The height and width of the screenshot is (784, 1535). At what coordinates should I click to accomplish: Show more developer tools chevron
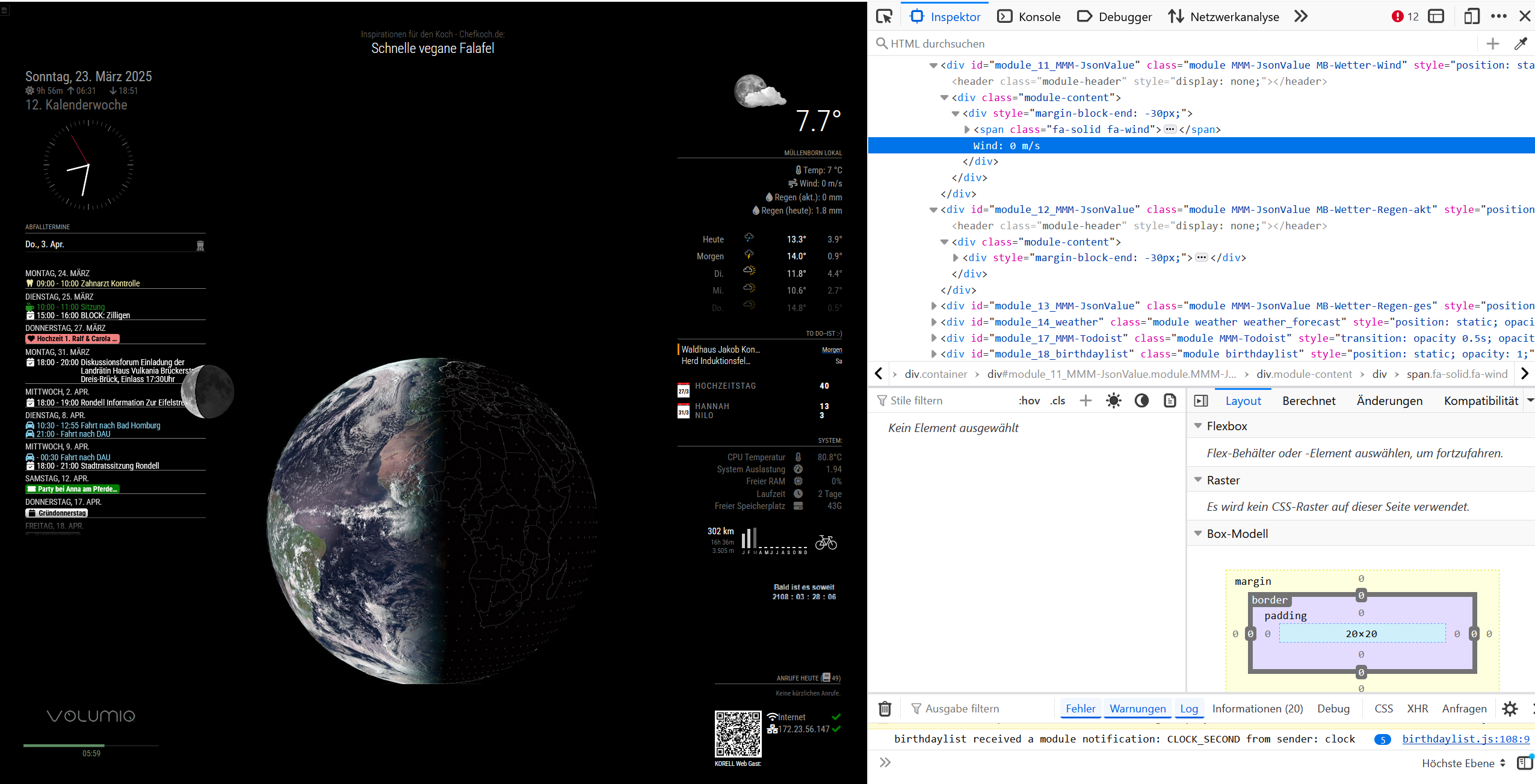pyautogui.click(x=1301, y=16)
